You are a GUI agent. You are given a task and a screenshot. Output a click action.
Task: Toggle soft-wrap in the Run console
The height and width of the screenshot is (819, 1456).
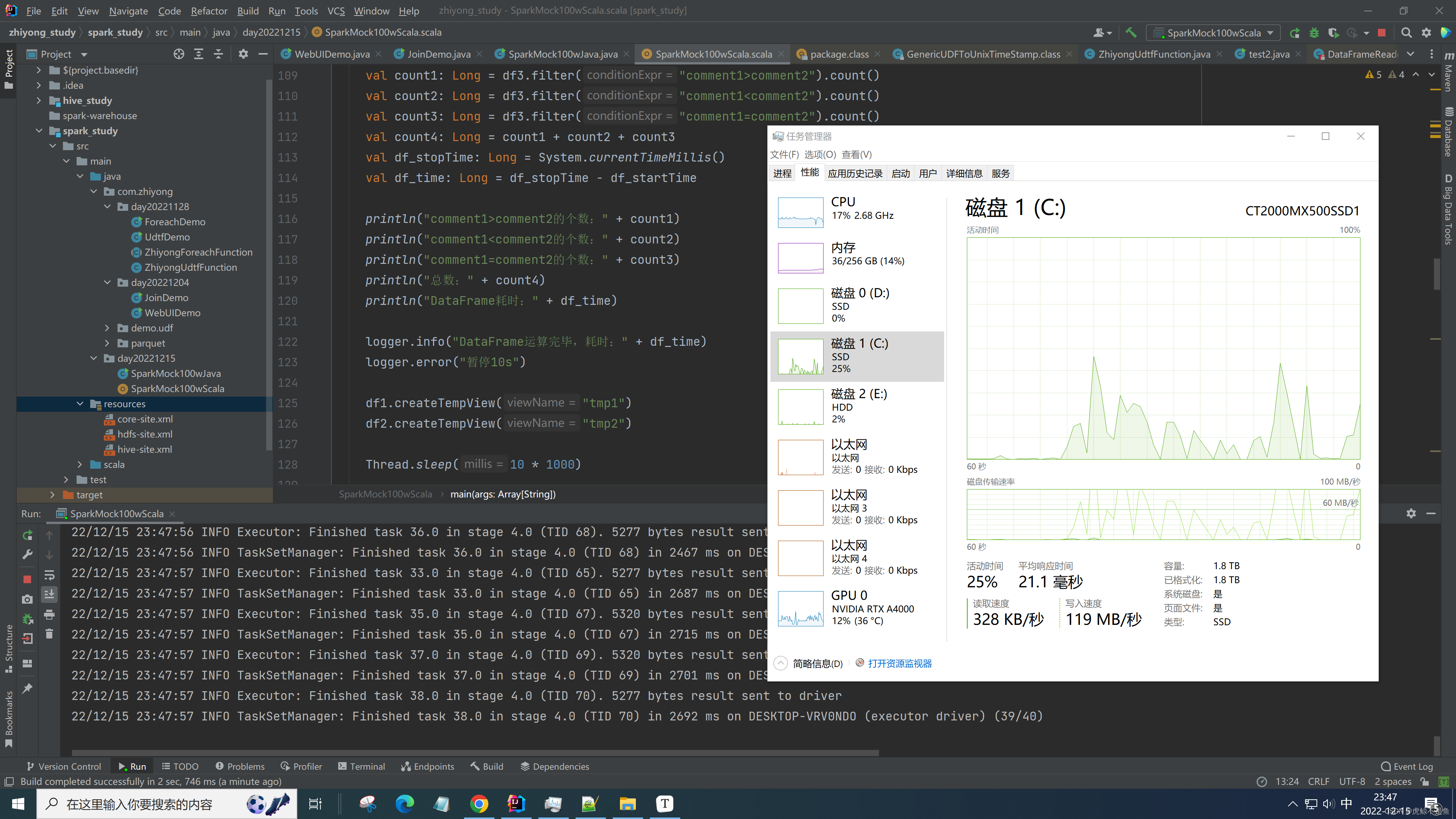click(49, 575)
